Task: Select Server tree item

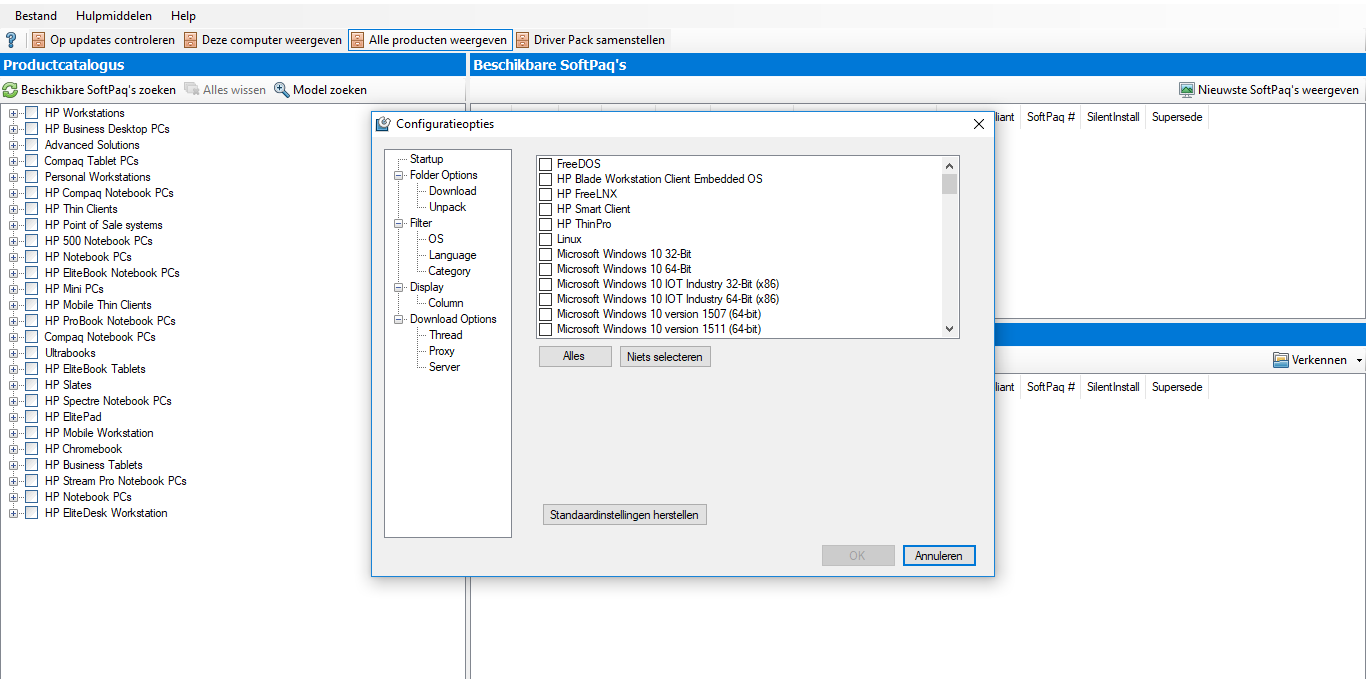Action: click(x=444, y=367)
